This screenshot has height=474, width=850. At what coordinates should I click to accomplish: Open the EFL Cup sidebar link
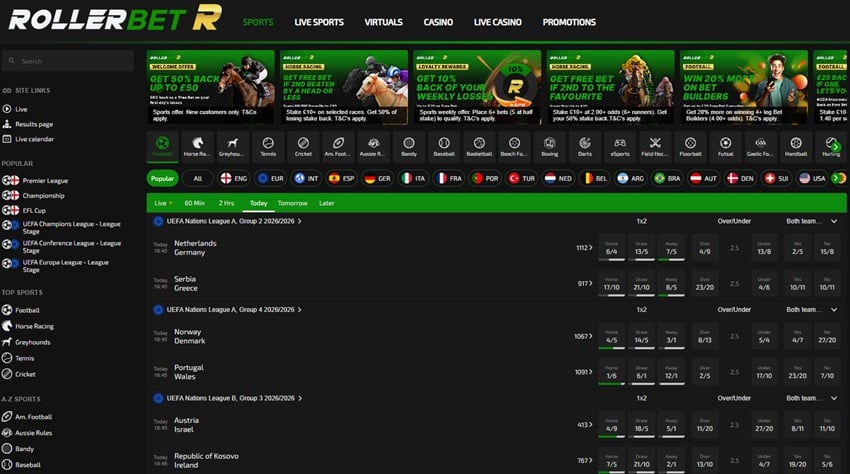24,210
